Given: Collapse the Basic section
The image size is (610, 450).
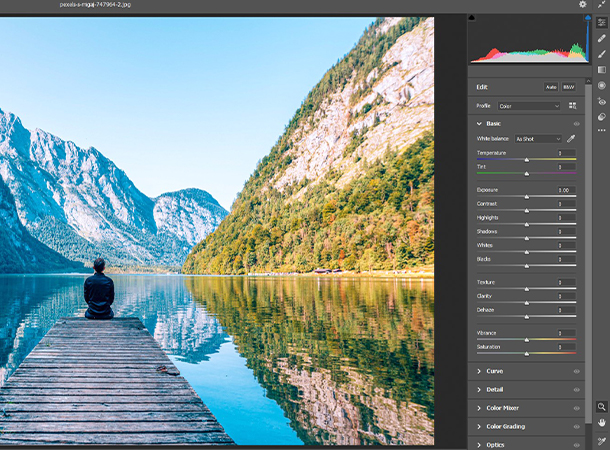Looking at the screenshot, I should click(x=479, y=123).
